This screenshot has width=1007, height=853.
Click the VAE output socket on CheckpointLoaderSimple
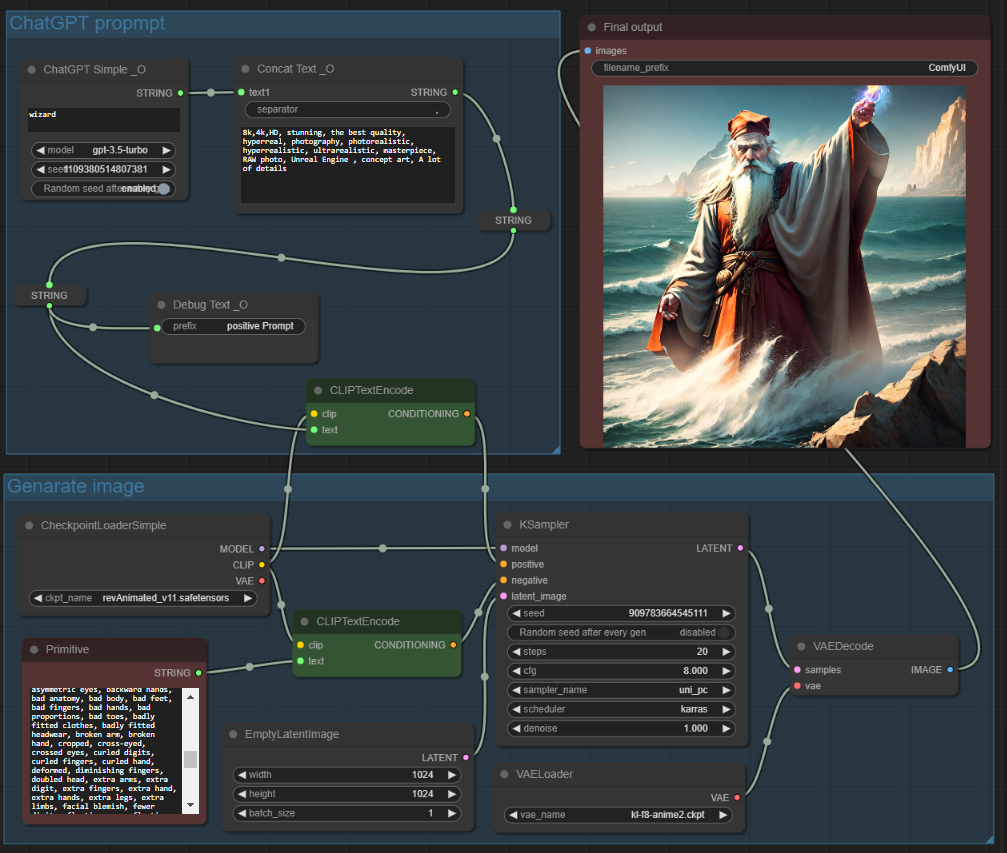pos(261,581)
